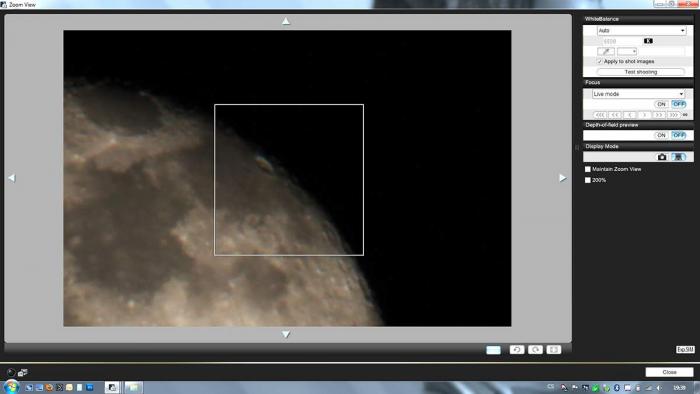This screenshot has width=700, height=394.
Task: Enable Maintain Zoom View checkbox
Action: (588, 169)
